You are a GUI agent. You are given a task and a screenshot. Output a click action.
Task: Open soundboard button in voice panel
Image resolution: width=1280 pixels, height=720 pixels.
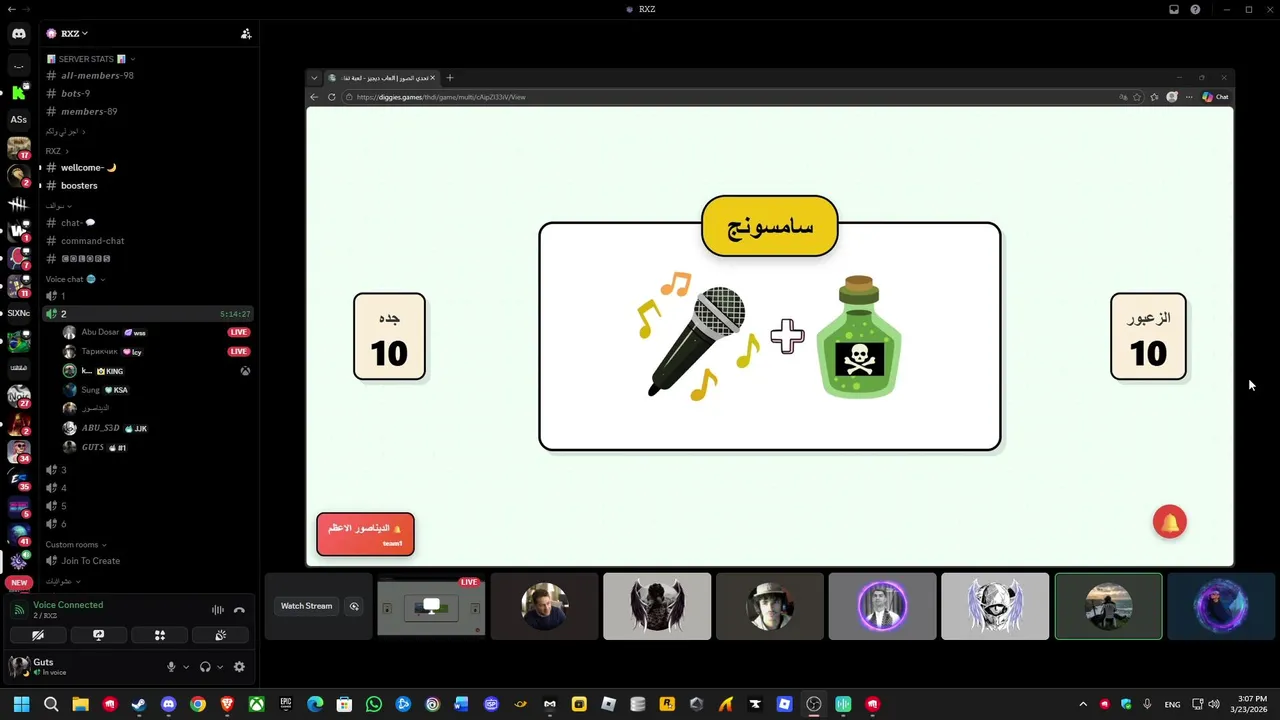pos(220,635)
